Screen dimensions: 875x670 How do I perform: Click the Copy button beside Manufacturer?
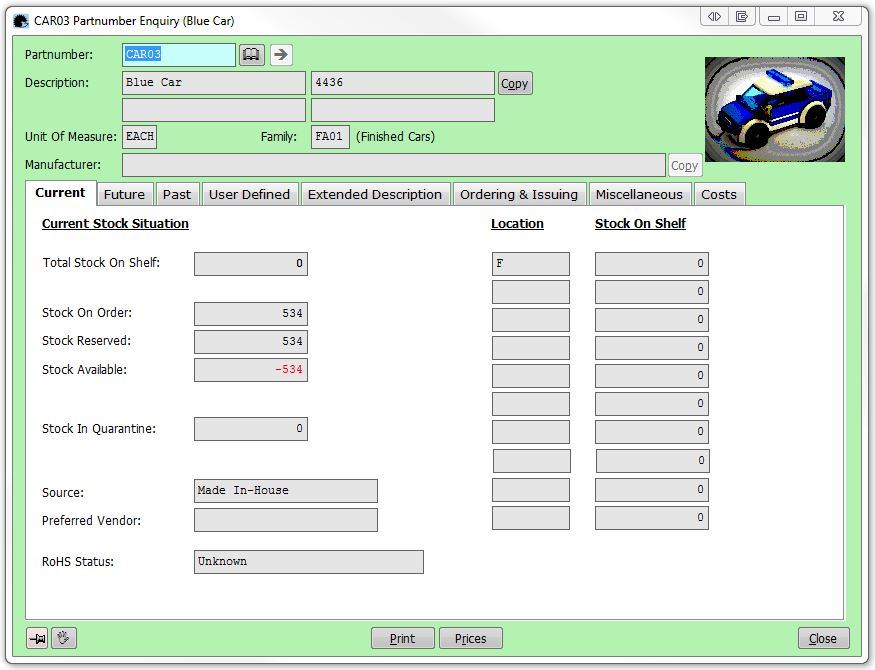point(684,166)
